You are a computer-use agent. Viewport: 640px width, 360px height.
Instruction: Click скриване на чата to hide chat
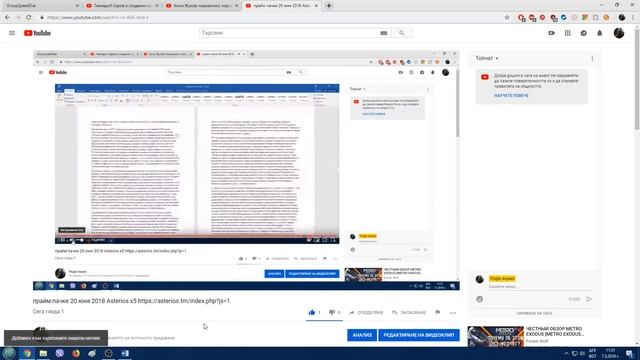pyautogui.click(x=534, y=313)
